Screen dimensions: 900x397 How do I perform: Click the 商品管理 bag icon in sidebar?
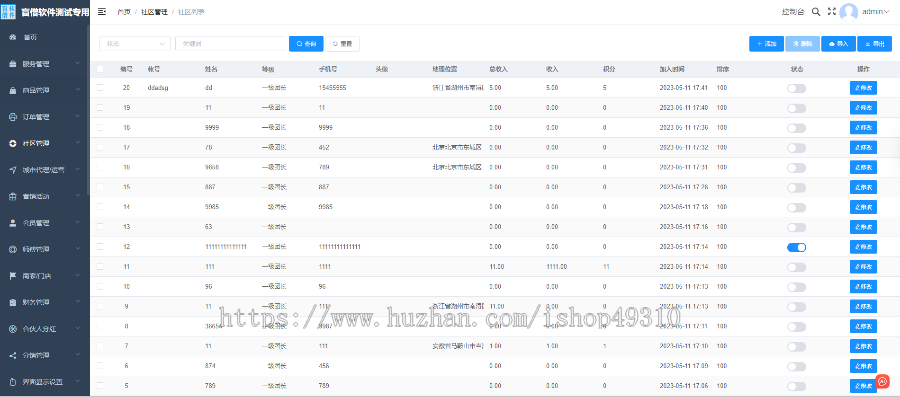[x=13, y=91]
